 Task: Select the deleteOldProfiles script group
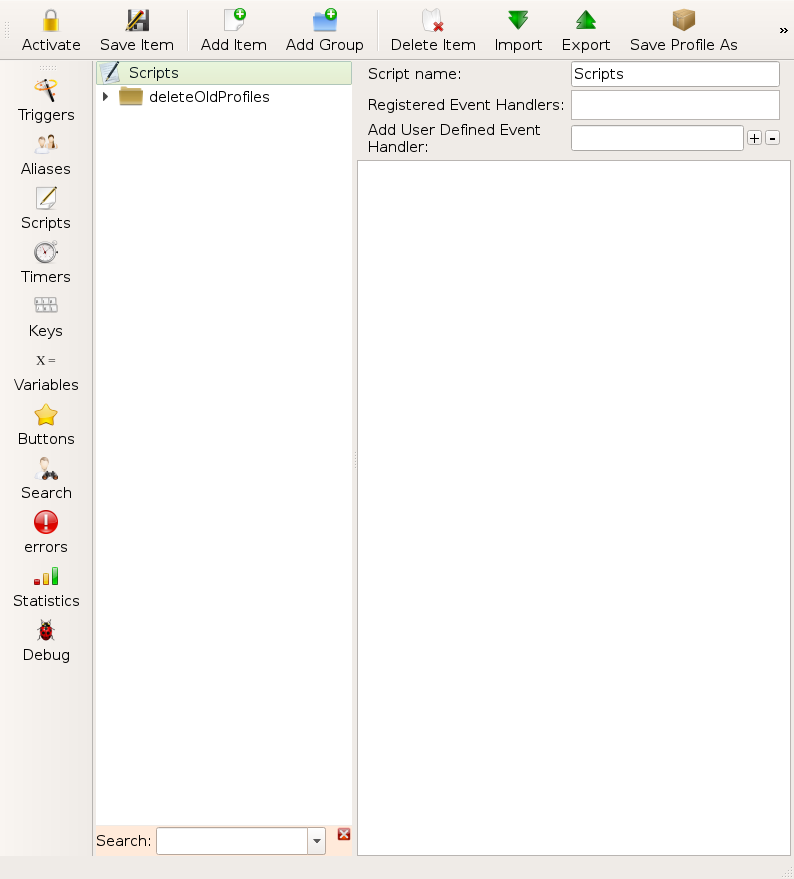click(x=209, y=96)
